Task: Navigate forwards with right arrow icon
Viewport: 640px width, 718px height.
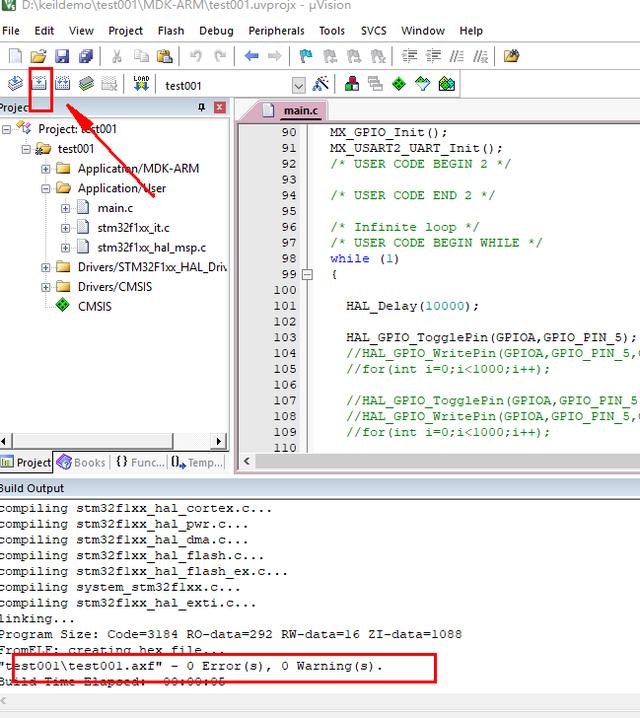Action: coord(275,56)
